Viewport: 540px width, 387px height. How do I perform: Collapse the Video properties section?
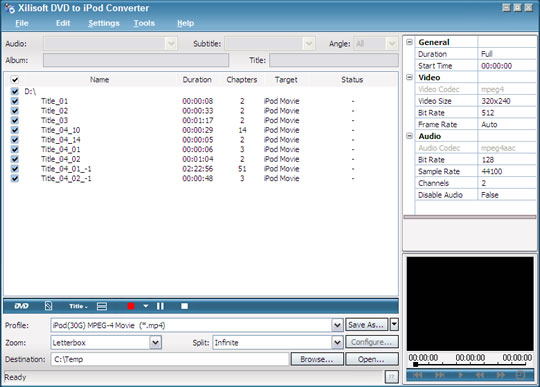click(x=409, y=77)
